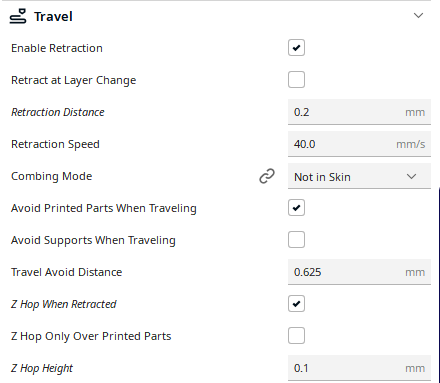Click the Retraction Distance setting label

click(58, 112)
